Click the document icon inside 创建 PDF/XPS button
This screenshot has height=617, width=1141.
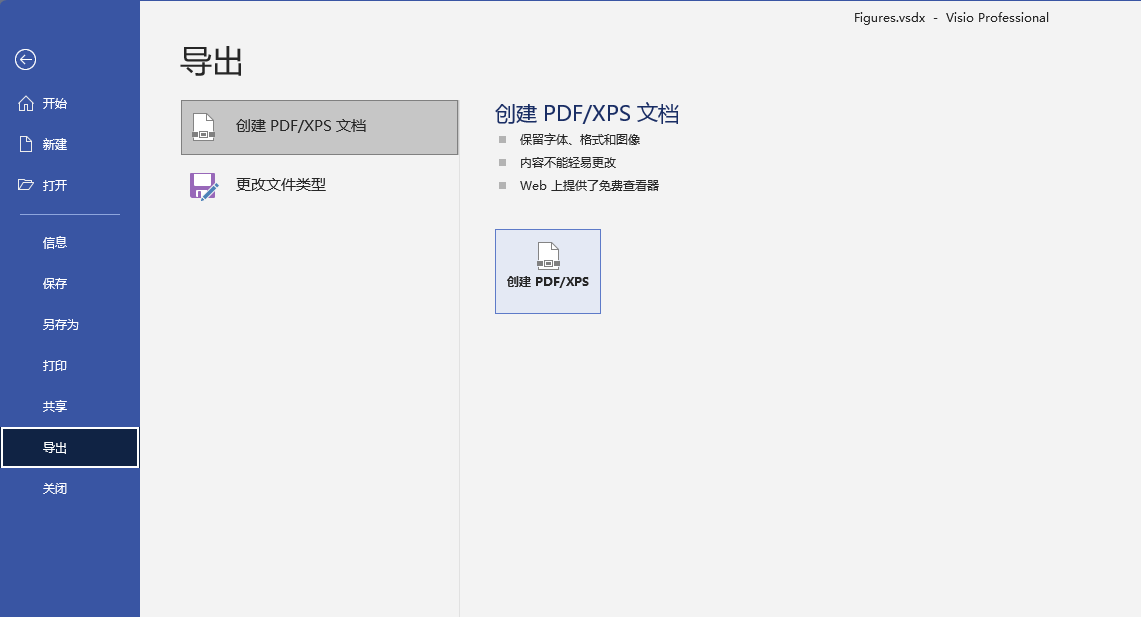[x=548, y=255]
